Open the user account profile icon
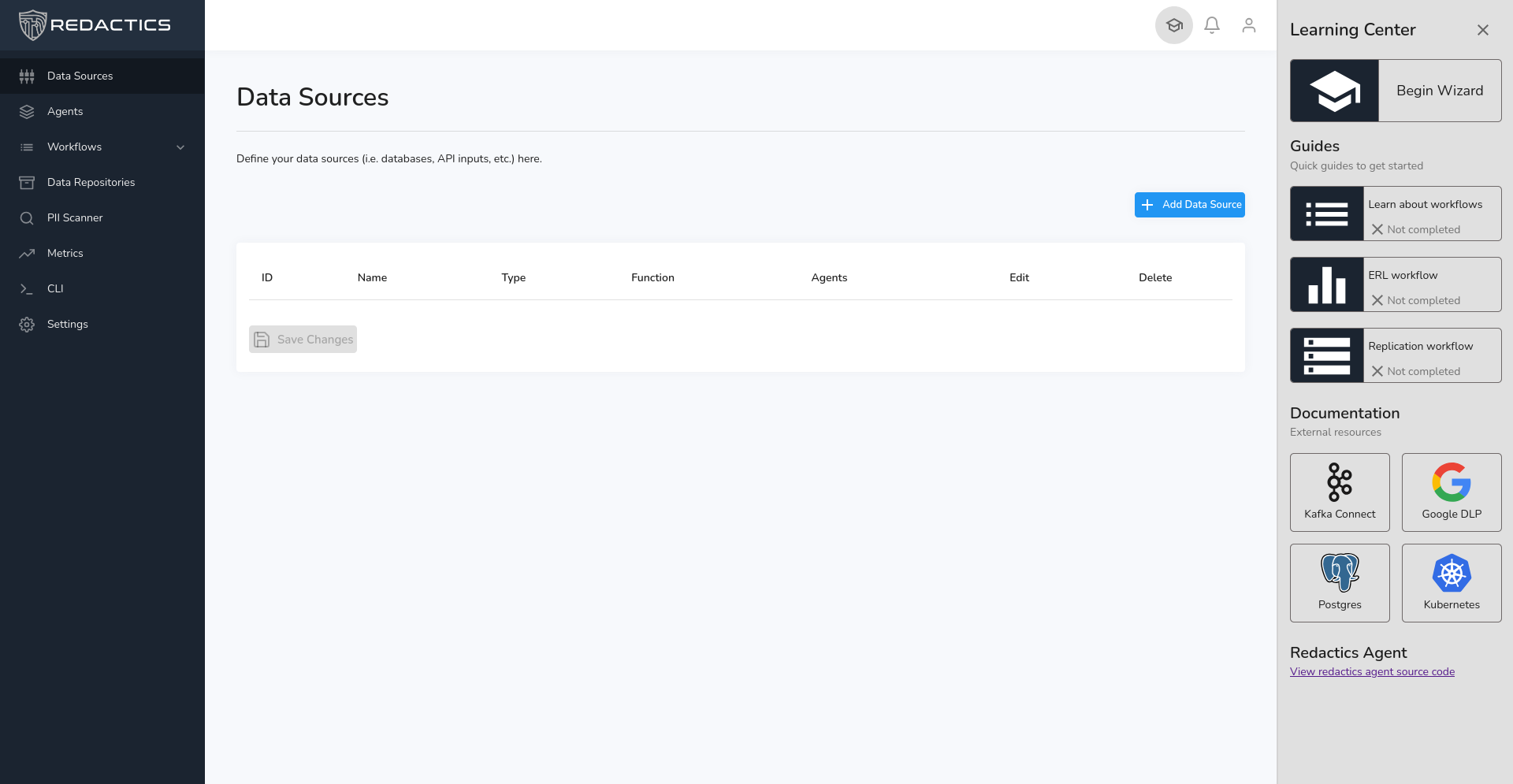Image resolution: width=1513 pixels, height=784 pixels. click(x=1249, y=25)
